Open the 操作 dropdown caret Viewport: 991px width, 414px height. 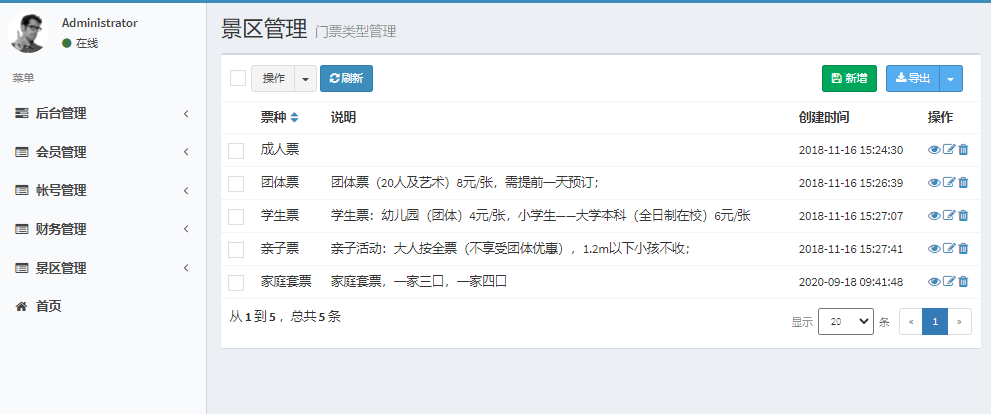pyautogui.click(x=305, y=79)
